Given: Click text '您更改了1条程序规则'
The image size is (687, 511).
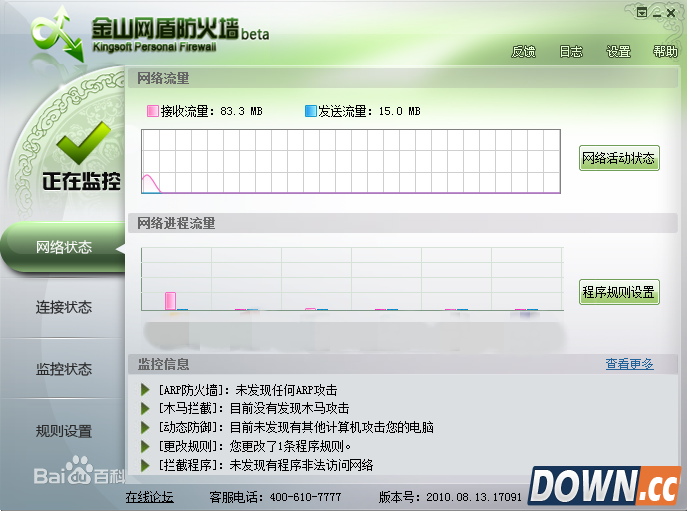Looking at the screenshot, I should pyautogui.click(x=287, y=446).
